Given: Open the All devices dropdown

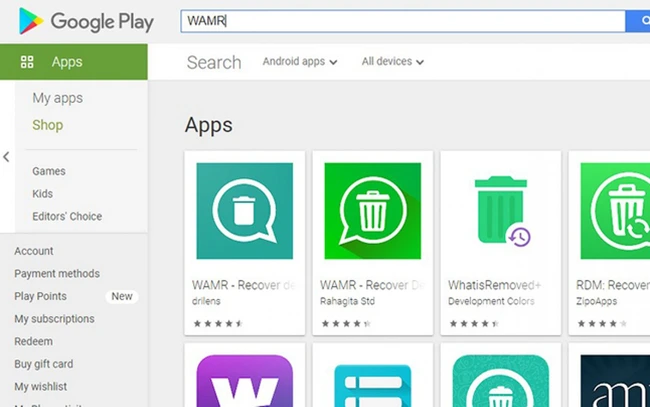Looking at the screenshot, I should coord(393,62).
